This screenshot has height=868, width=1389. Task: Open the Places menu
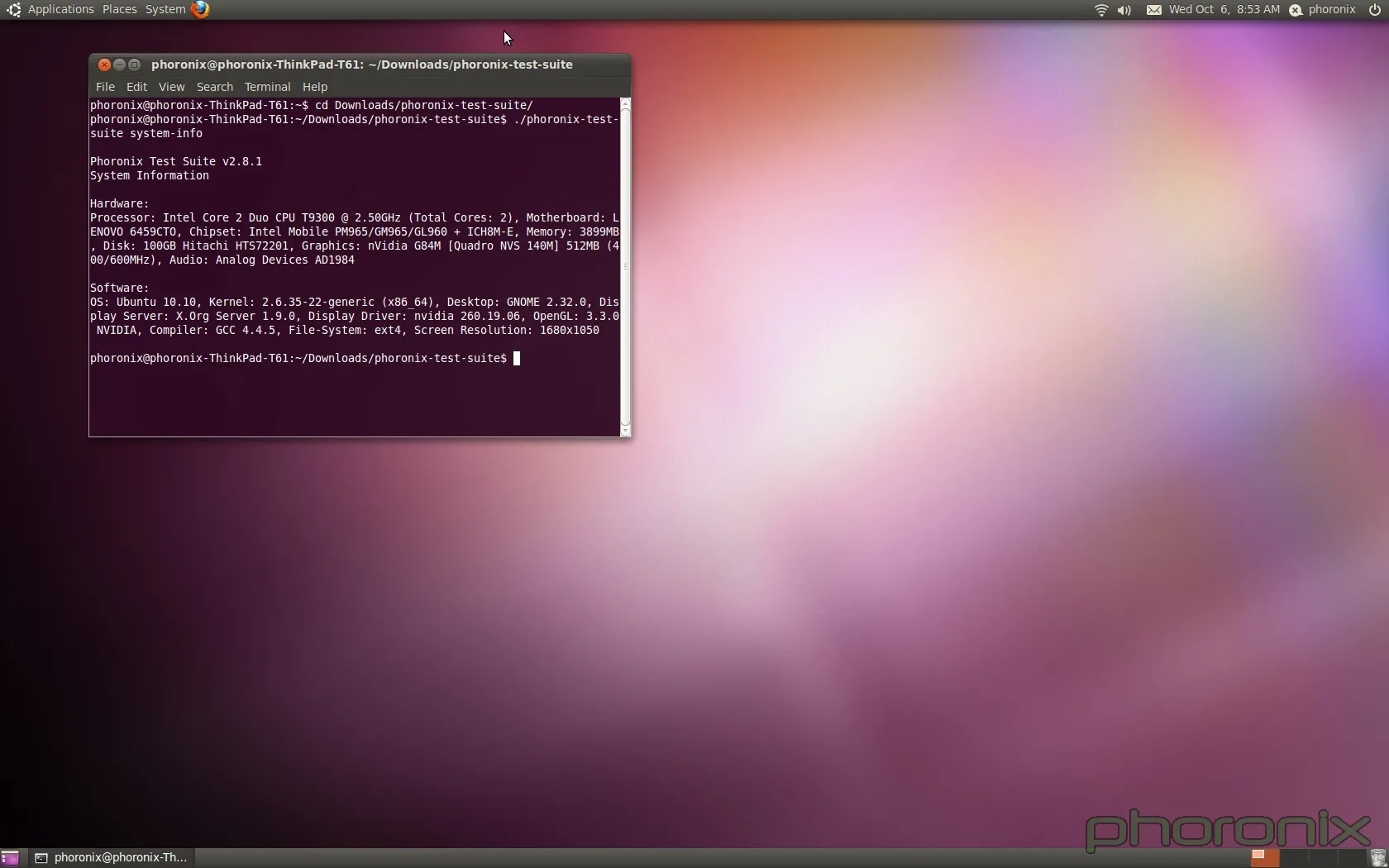pyautogui.click(x=120, y=9)
